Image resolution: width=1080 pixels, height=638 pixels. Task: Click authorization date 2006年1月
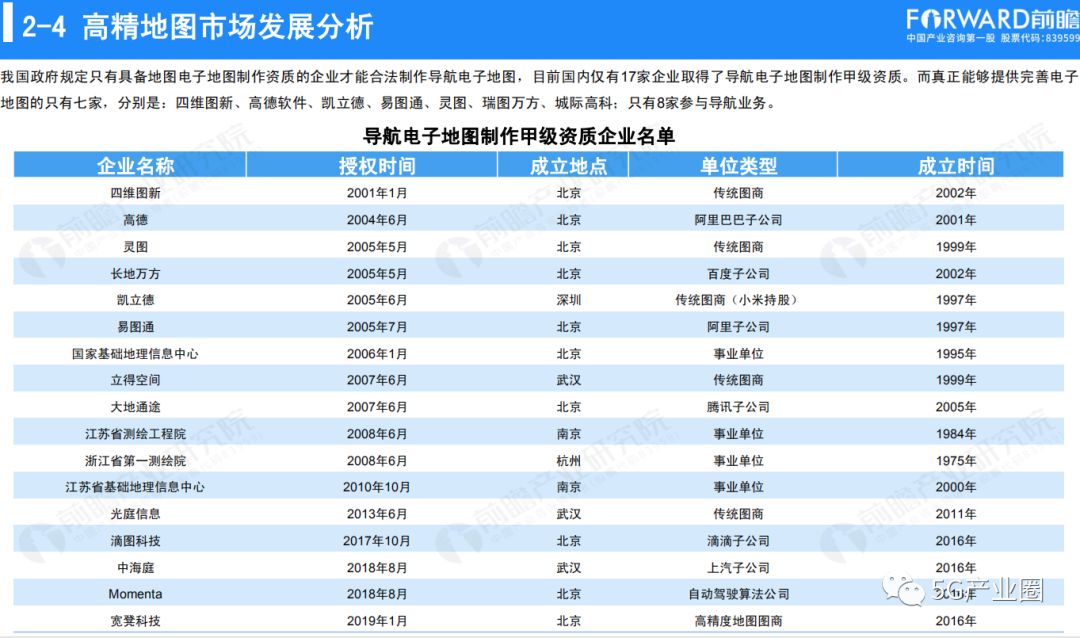(x=377, y=353)
